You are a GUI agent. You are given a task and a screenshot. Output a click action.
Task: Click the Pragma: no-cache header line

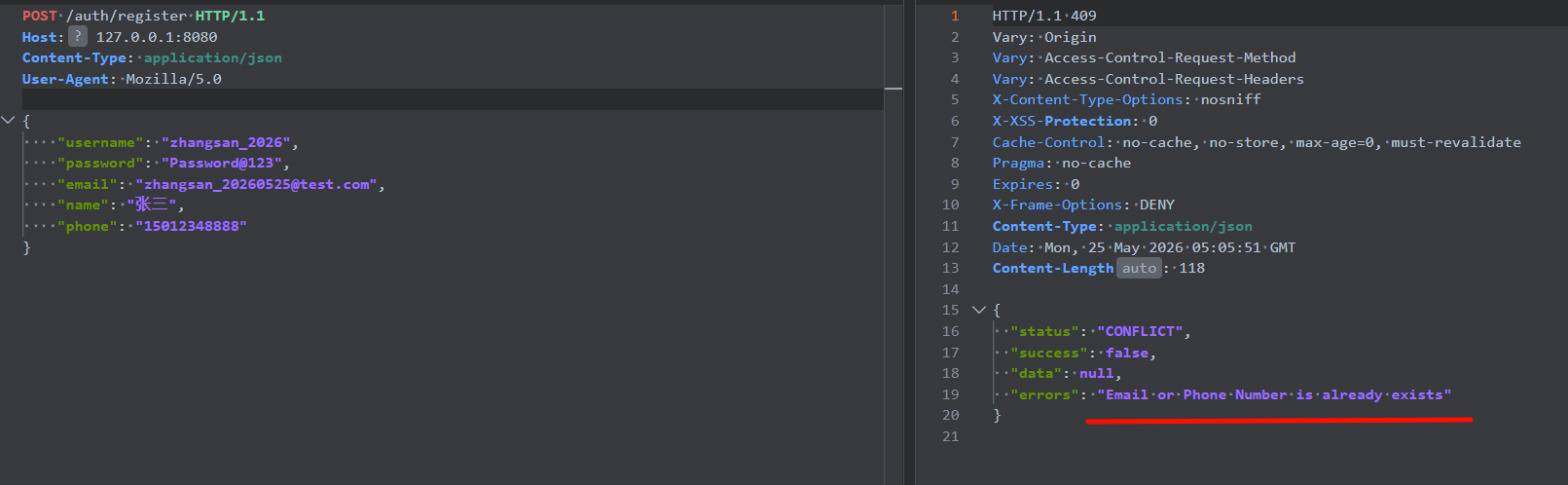click(x=1062, y=163)
